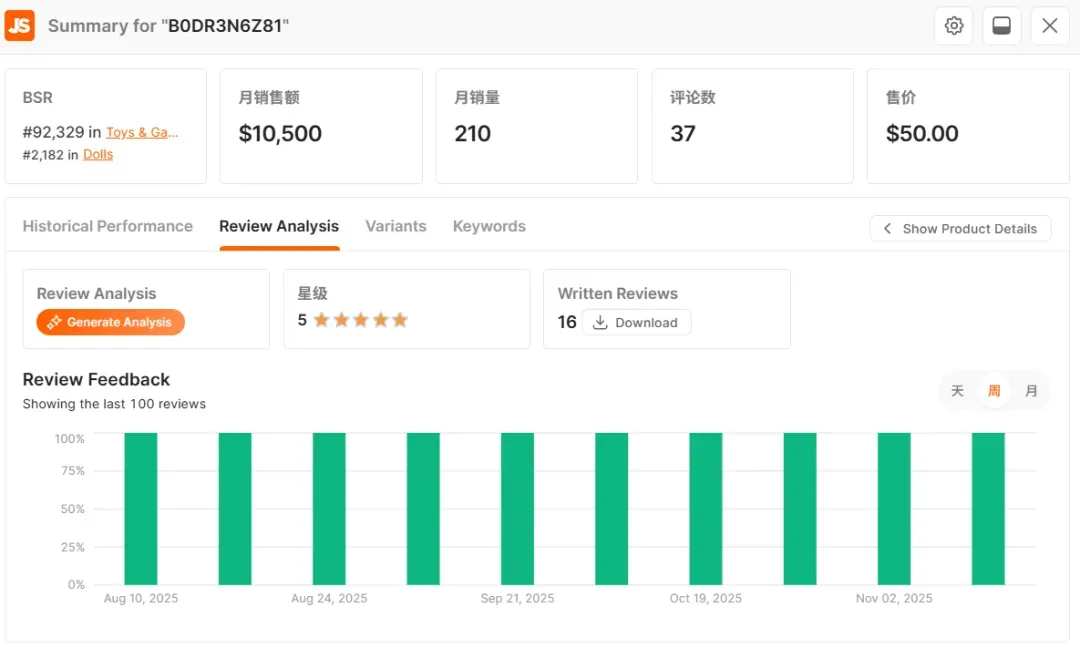Click the "#2,182" Dolls rank text
1080x648 pixels.
[x=43, y=155]
